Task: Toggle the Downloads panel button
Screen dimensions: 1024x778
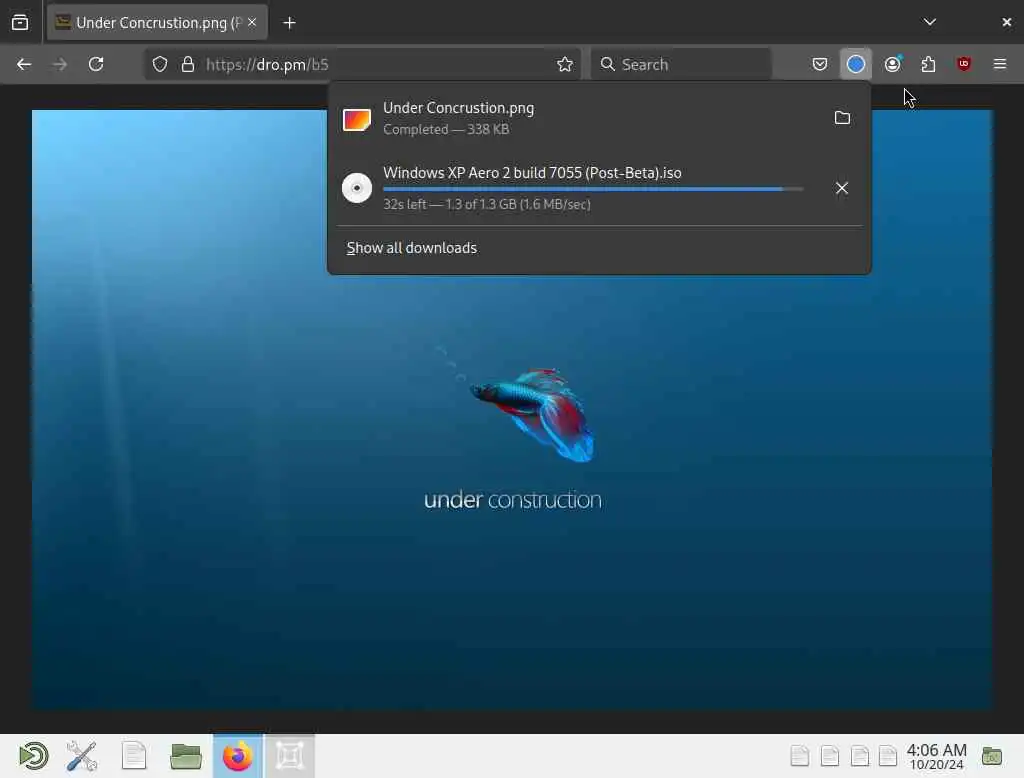Action: click(856, 64)
